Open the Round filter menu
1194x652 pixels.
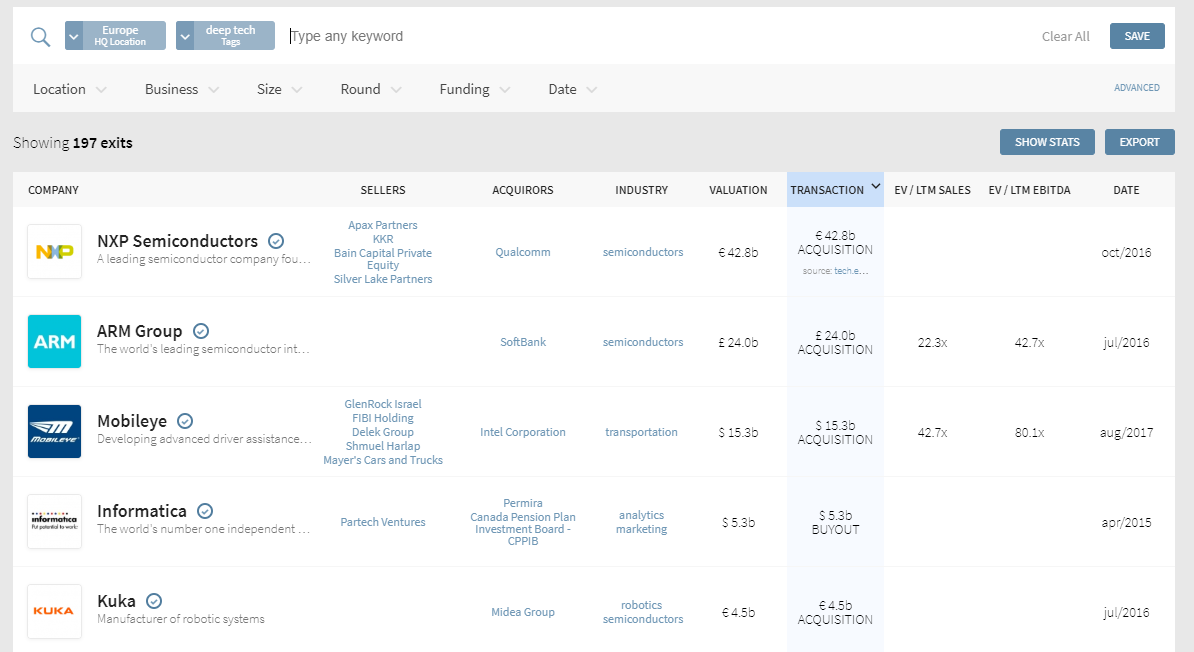click(x=370, y=89)
